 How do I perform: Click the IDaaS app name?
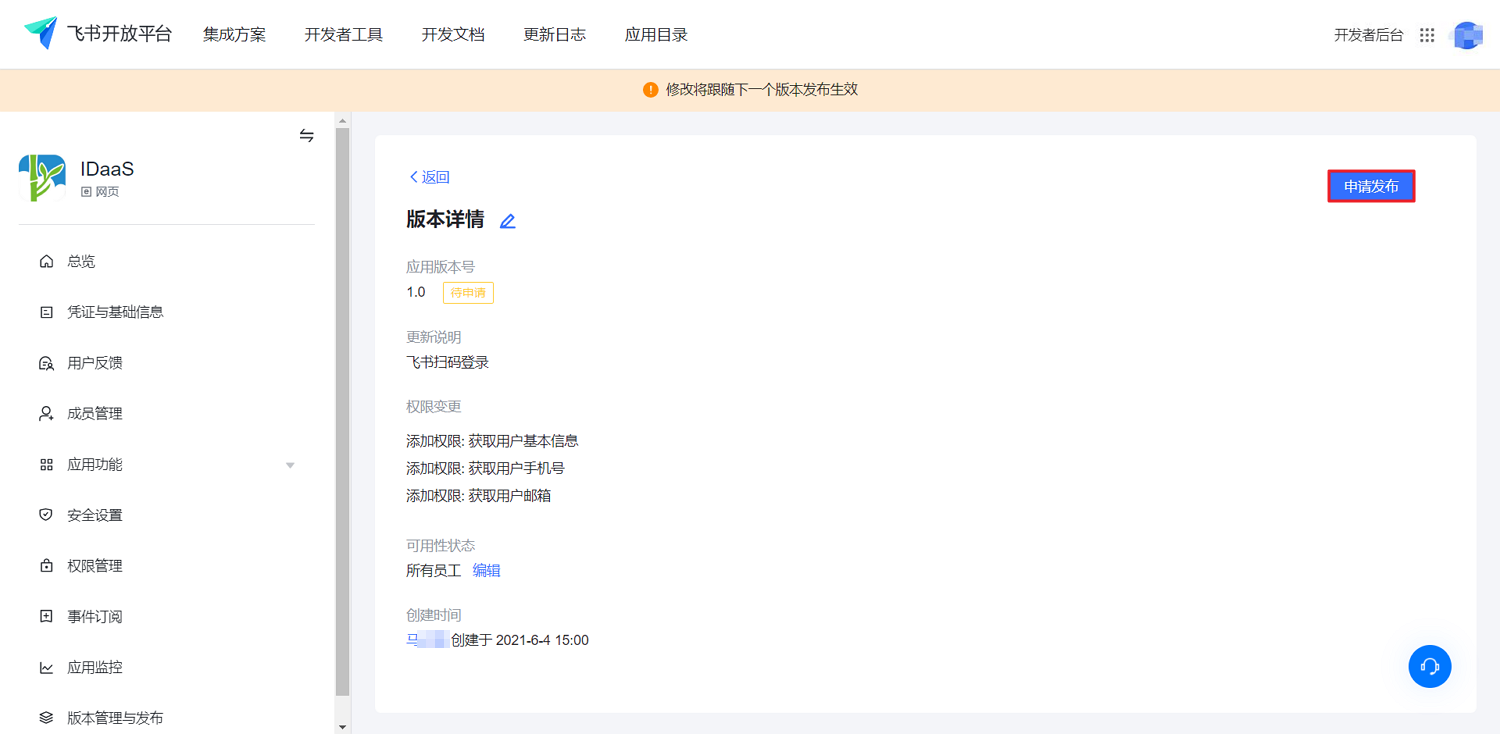(x=107, y=169)
